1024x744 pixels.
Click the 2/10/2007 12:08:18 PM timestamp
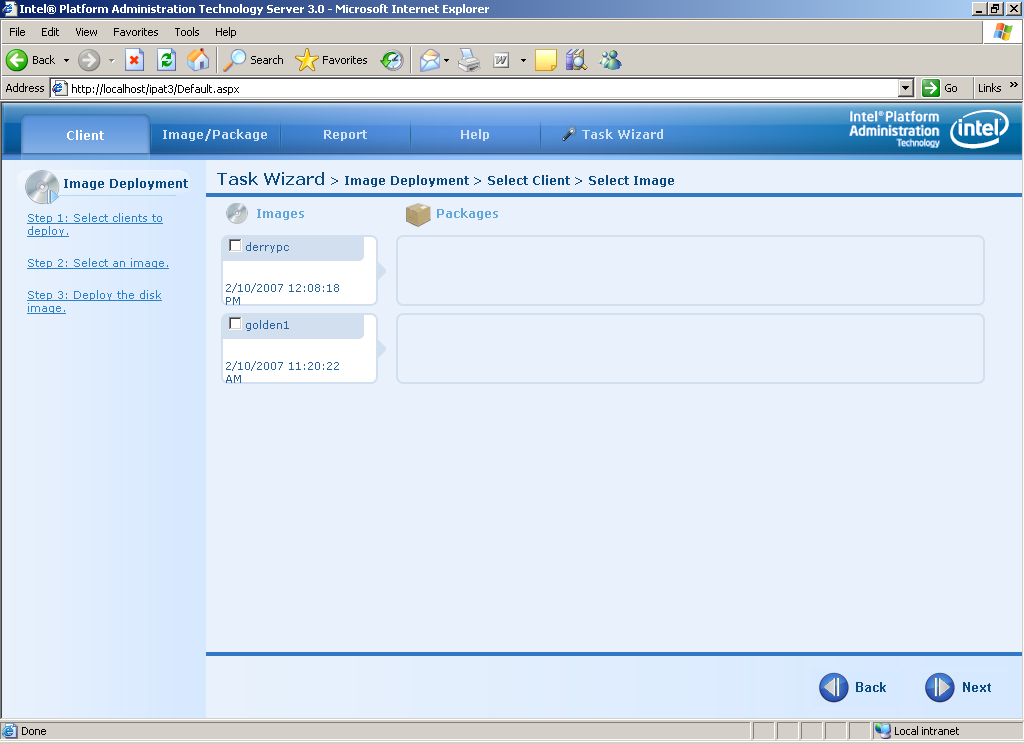(x=282, y=294)
